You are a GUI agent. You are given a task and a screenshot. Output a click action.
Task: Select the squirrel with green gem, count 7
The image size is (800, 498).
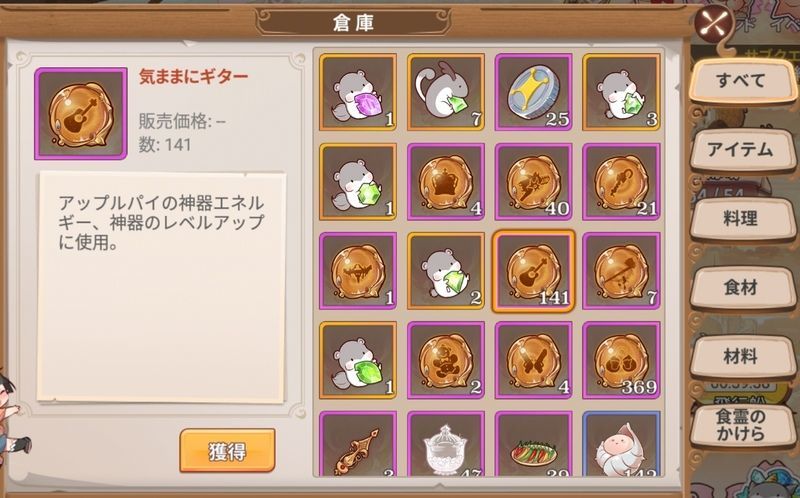[x=446, y=92]
